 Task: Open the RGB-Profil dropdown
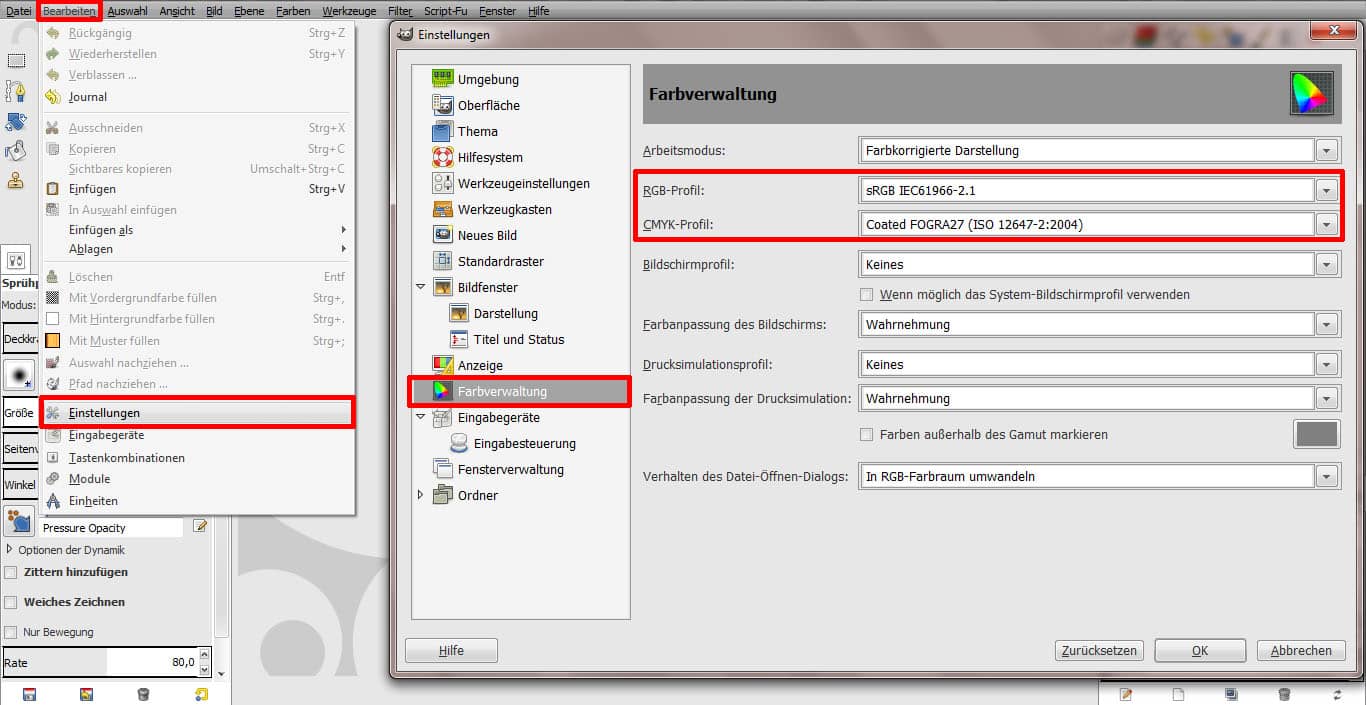(1327, 190)
